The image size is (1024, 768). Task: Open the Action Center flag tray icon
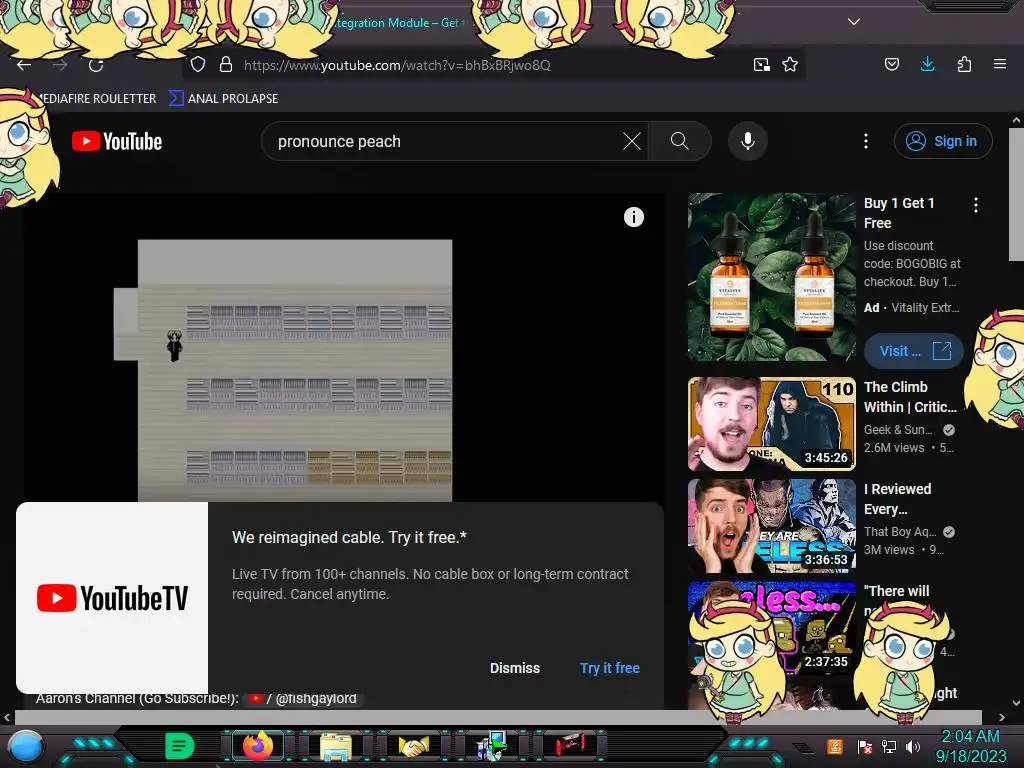pyautogui.click(x=864, y=747)
